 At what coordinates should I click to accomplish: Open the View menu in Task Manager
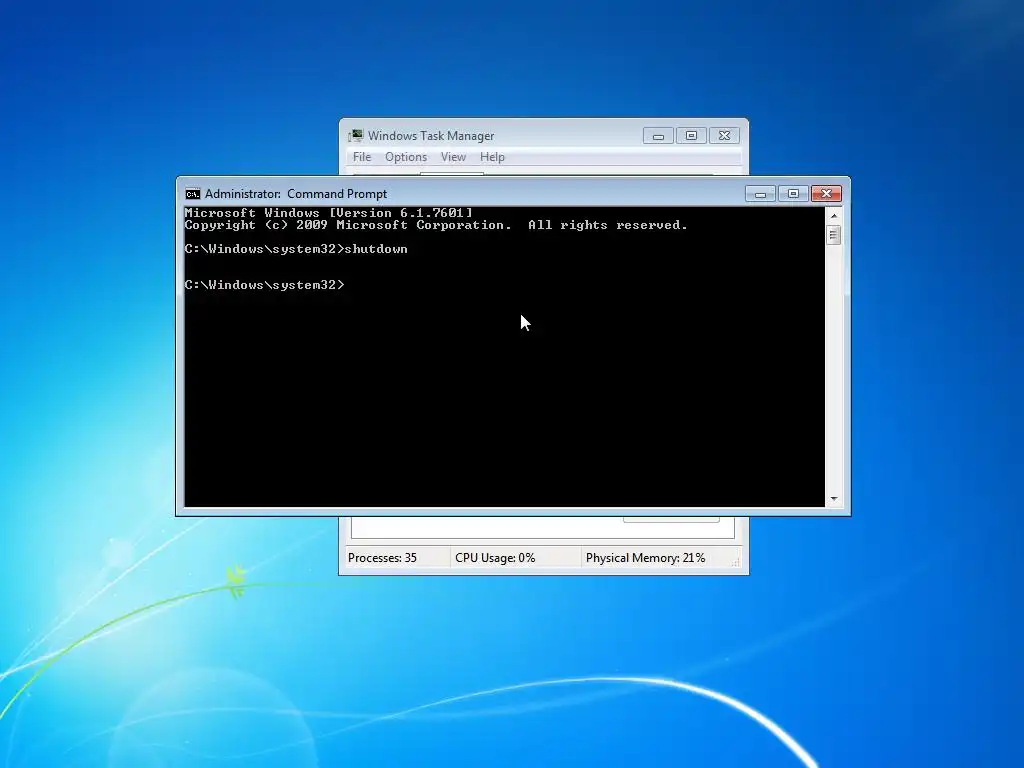[x=453, y=157]
